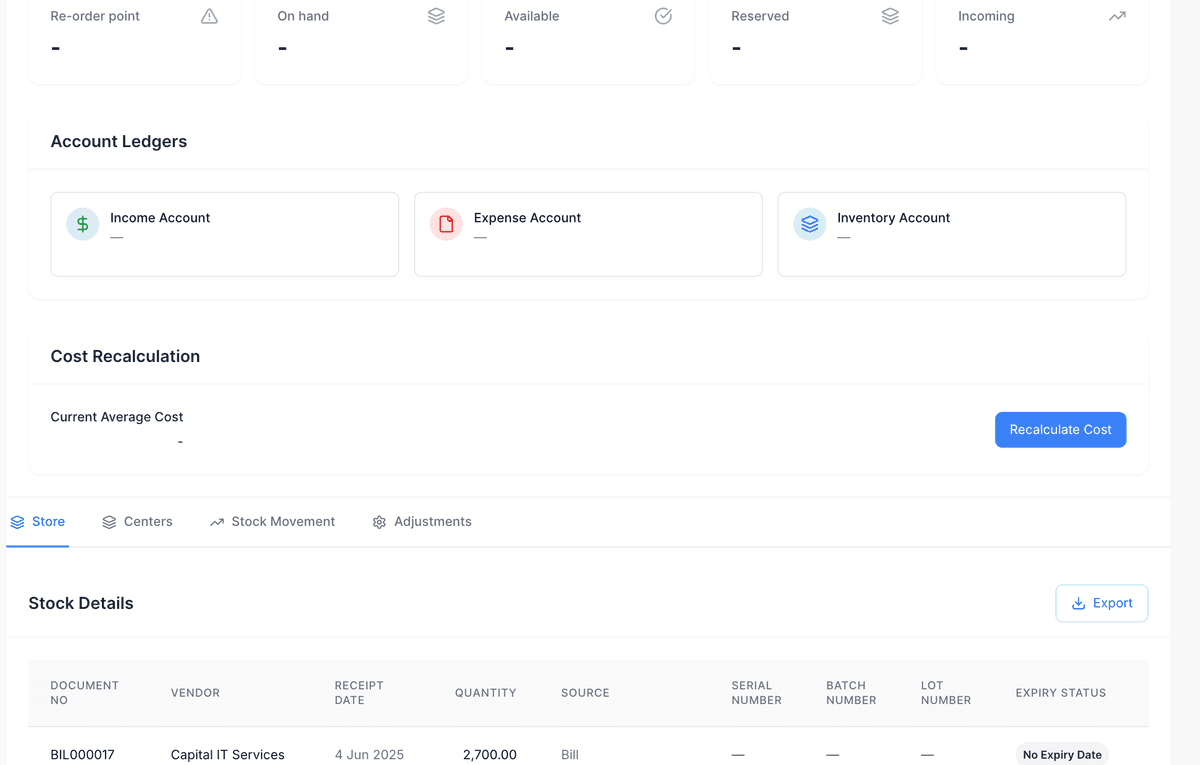Click the Receipt Date column header

click(x=359, y=693)
